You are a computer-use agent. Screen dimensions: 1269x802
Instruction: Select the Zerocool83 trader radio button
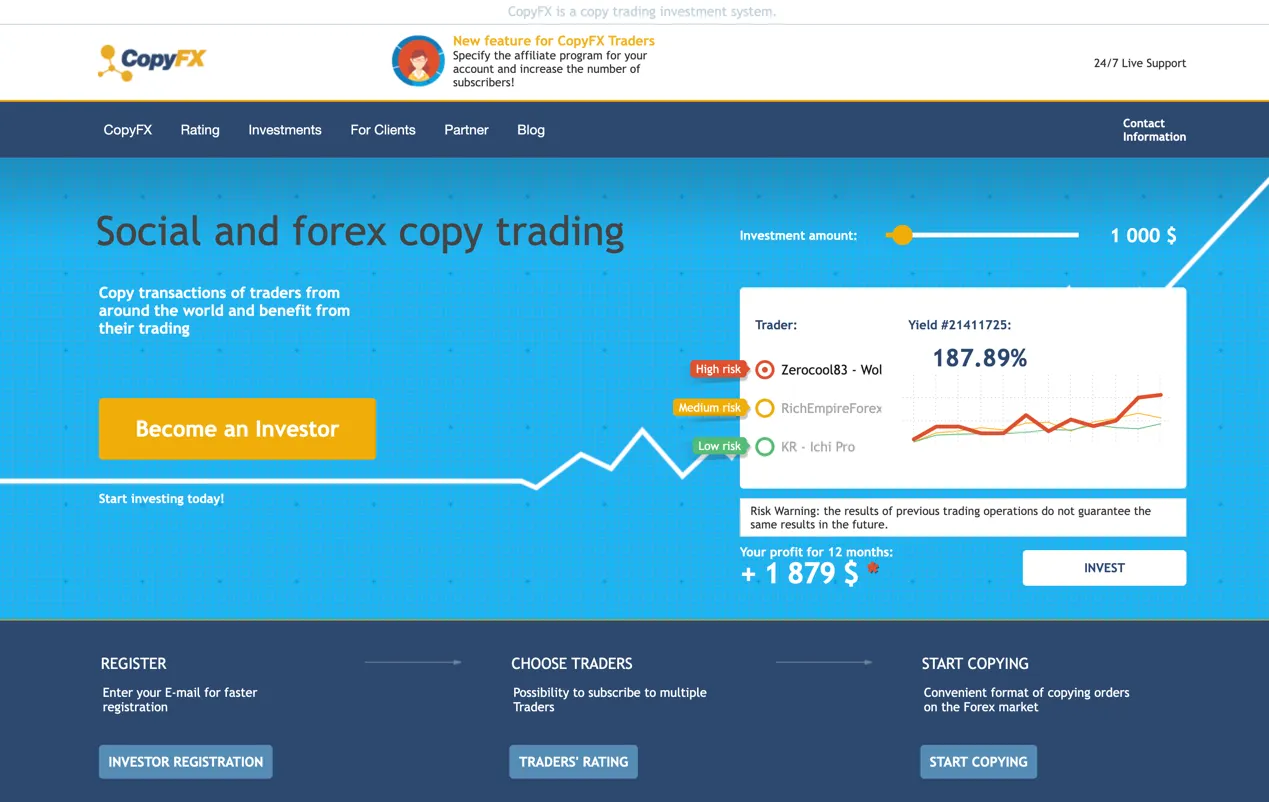pos(765,370)
